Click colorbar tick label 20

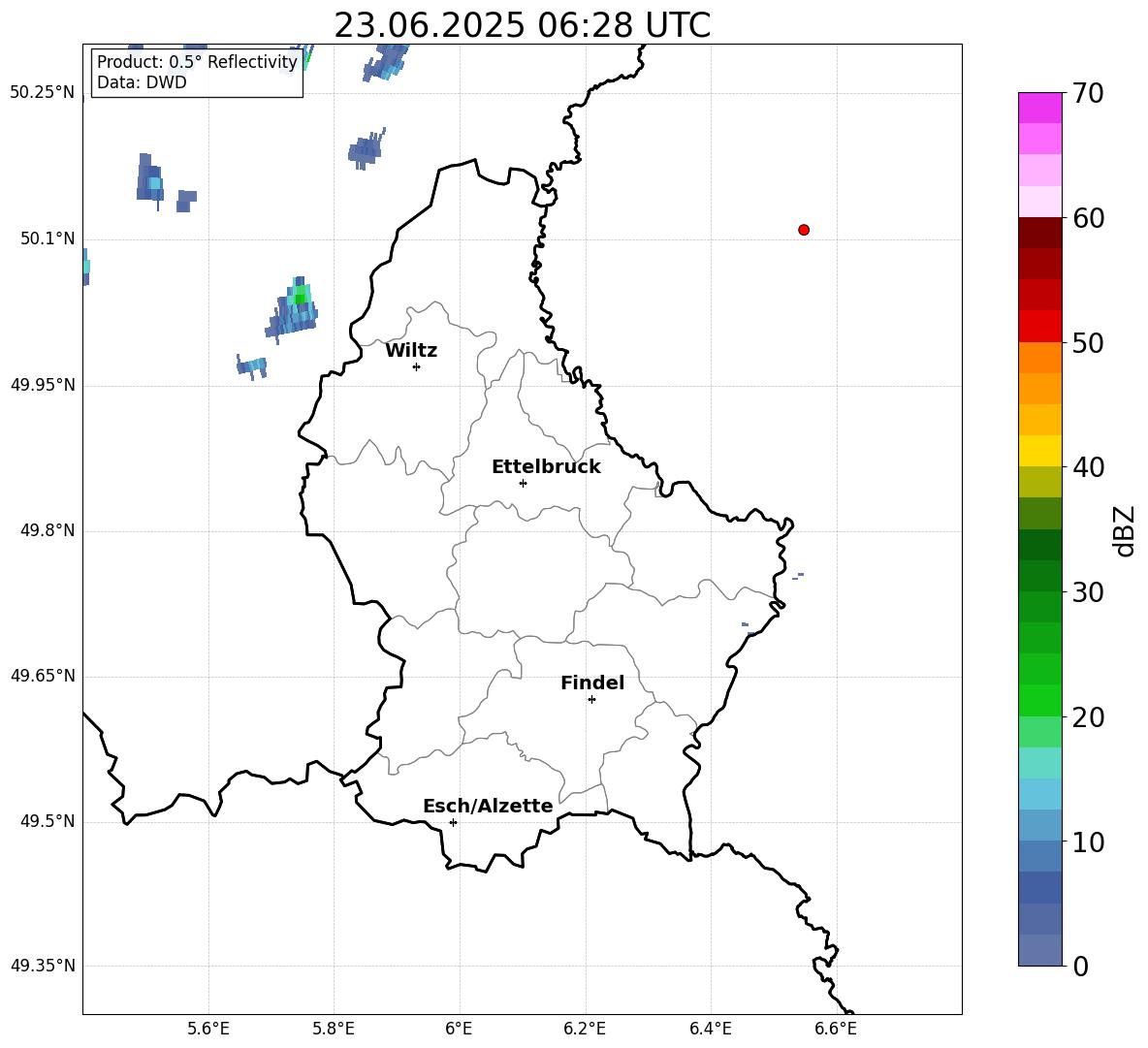(x=1088, y=717)
